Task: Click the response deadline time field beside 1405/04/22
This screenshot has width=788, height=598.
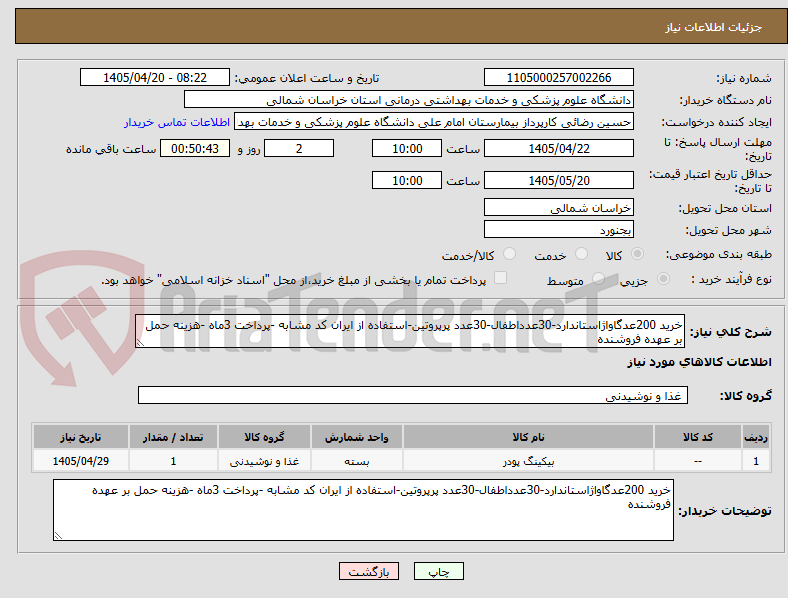Action: click(x=407, y=149)
